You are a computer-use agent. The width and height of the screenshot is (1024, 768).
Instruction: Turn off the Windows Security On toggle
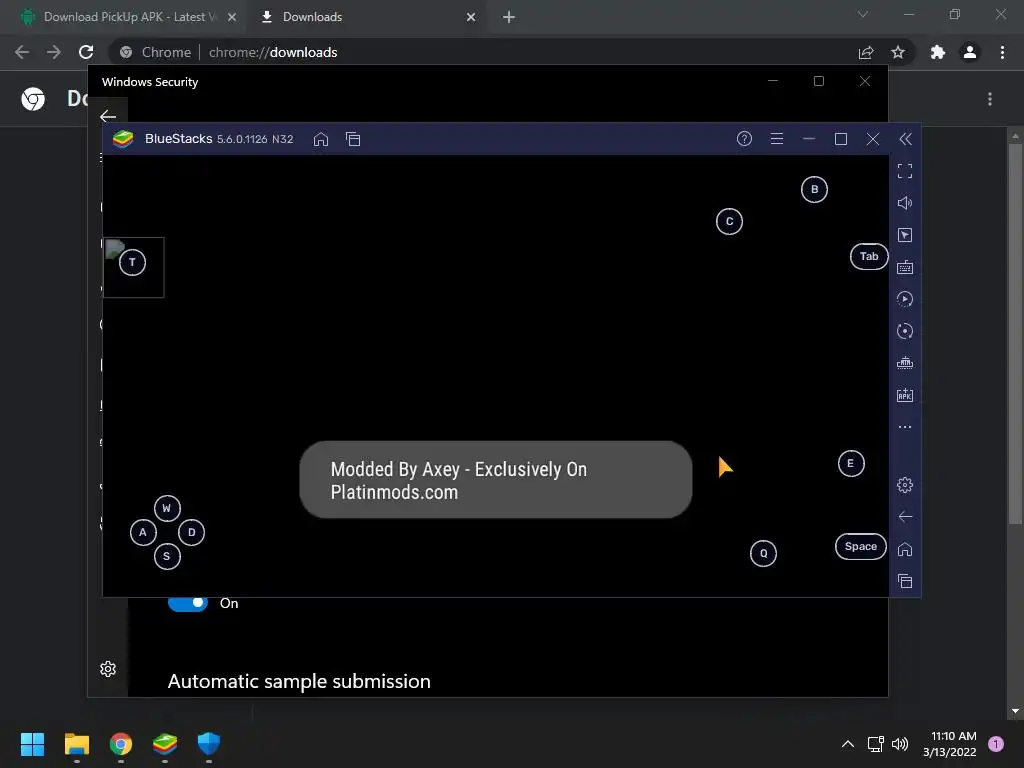(188, 603)
